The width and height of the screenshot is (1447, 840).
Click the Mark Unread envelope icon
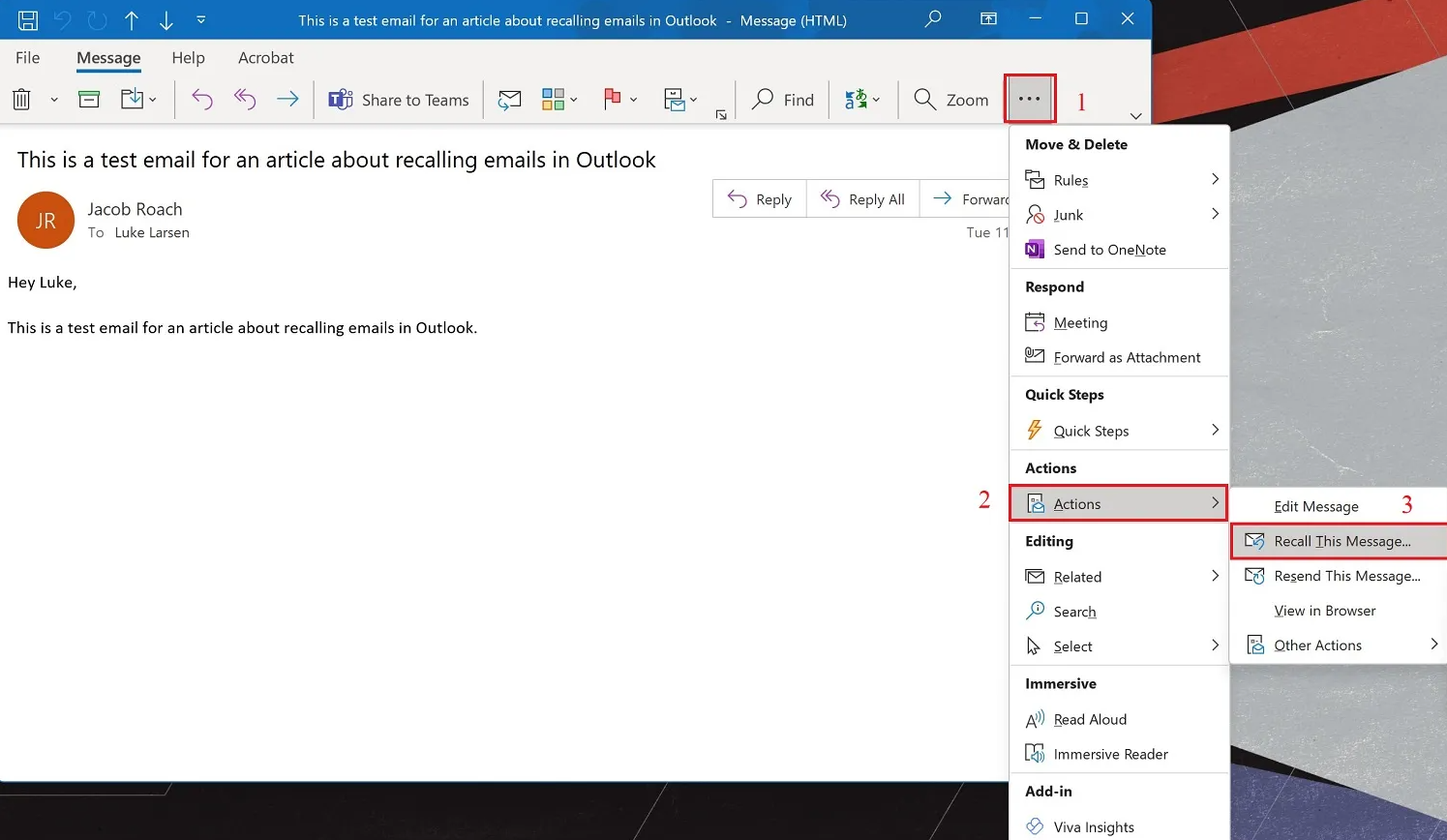point(509,99)
